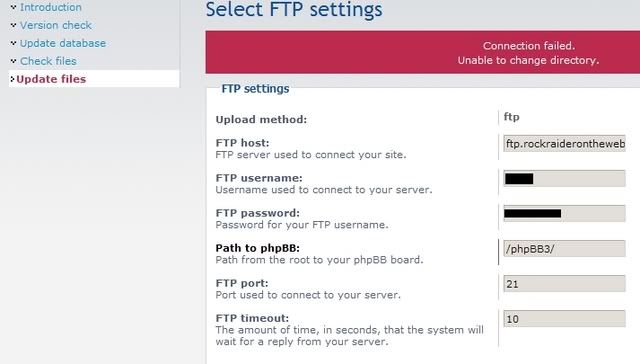640x364 pixels.
Task: Go to Version check step
Action: [x=56, y=25]
